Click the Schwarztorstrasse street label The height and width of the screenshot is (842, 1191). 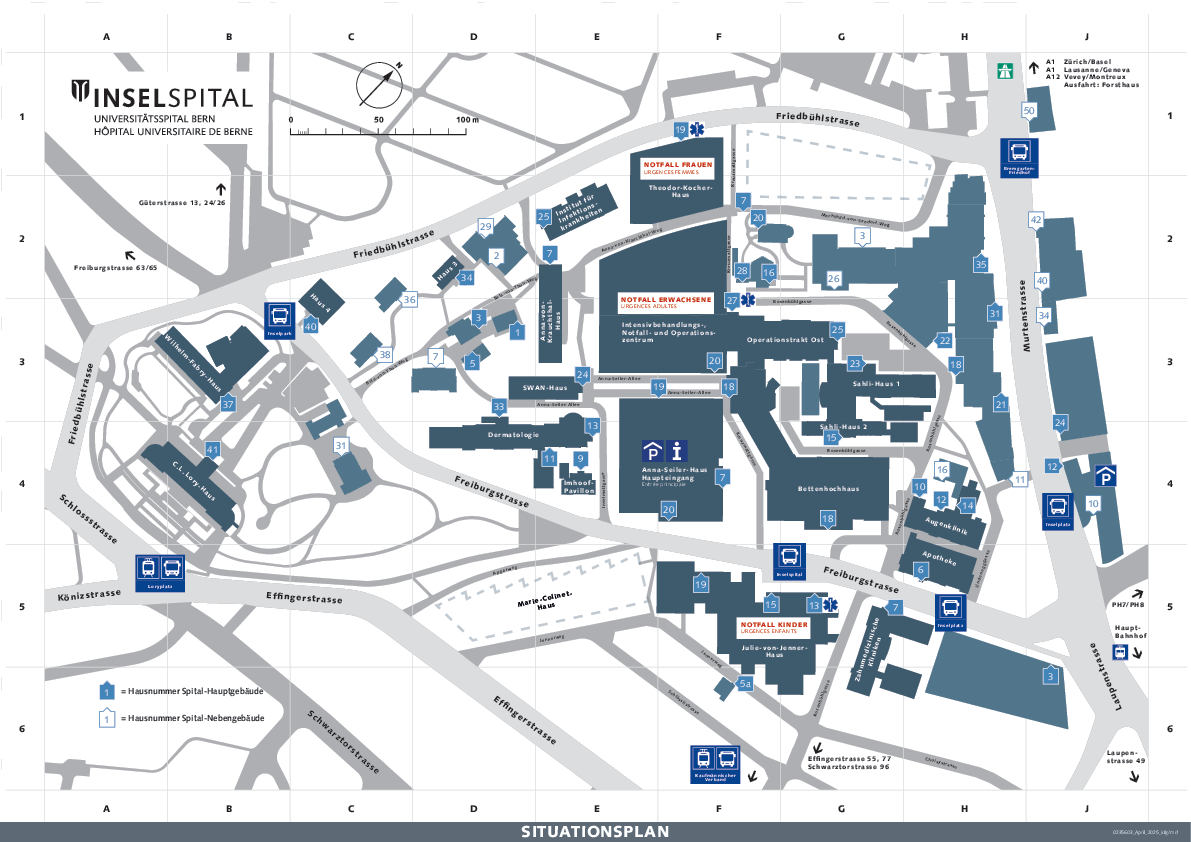[343, 742]
